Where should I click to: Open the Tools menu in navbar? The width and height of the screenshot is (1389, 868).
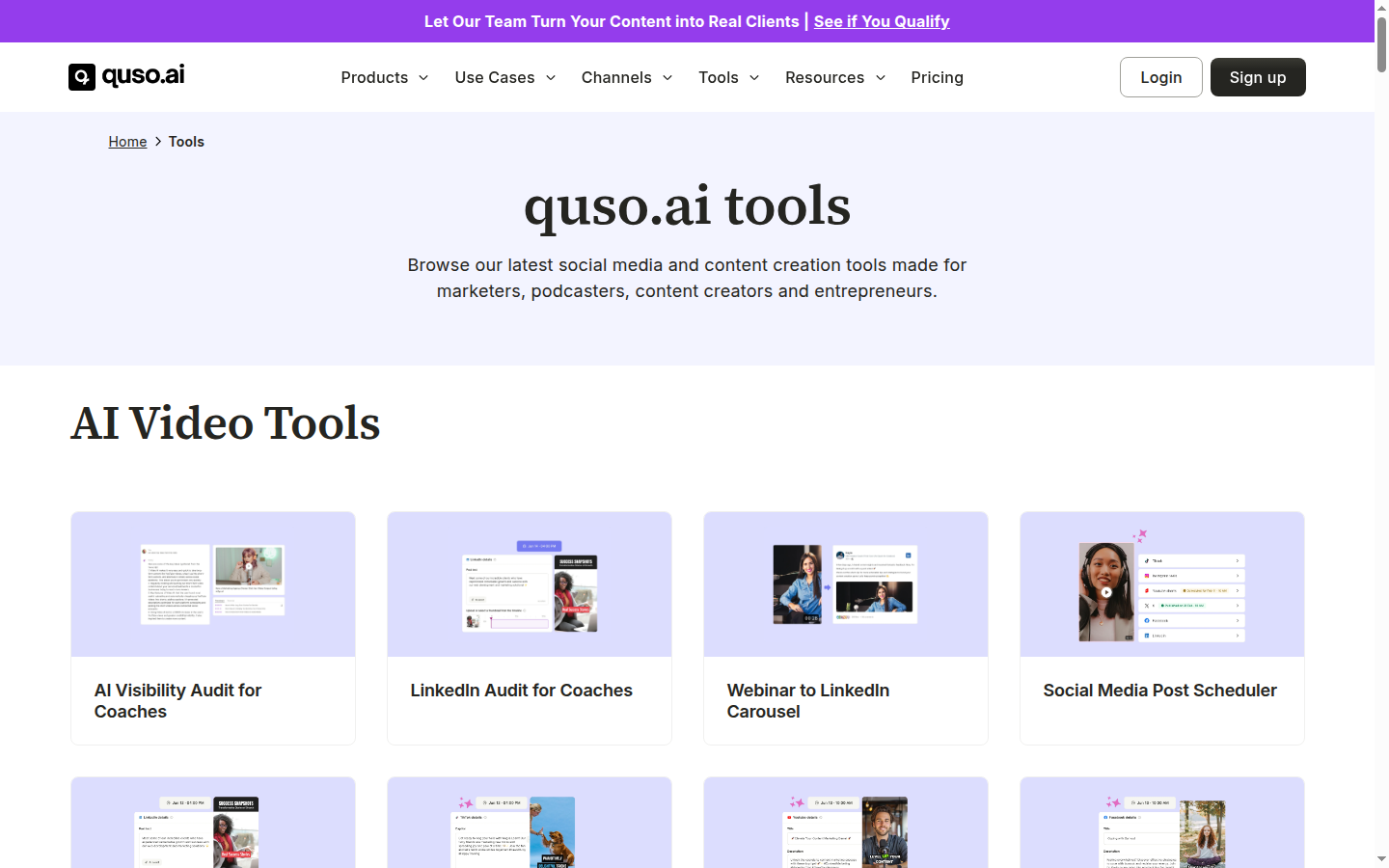pos(719,77)
